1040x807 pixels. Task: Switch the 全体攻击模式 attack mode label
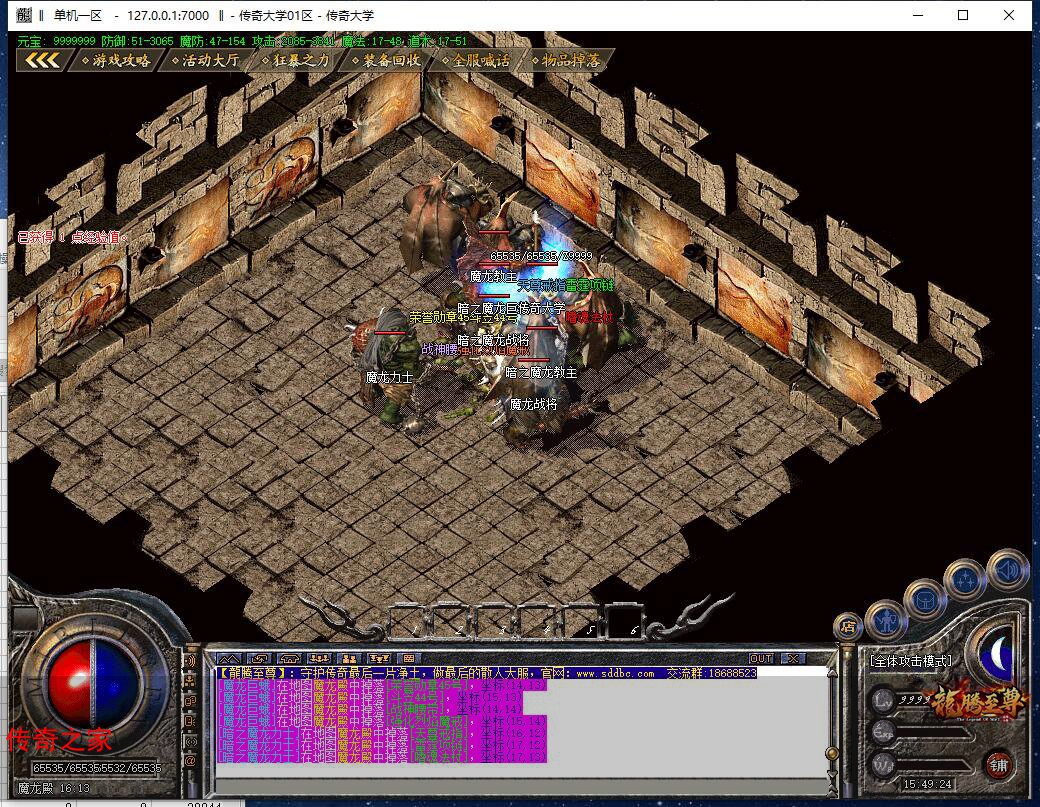pyautogui.click(x=911, y=661)
